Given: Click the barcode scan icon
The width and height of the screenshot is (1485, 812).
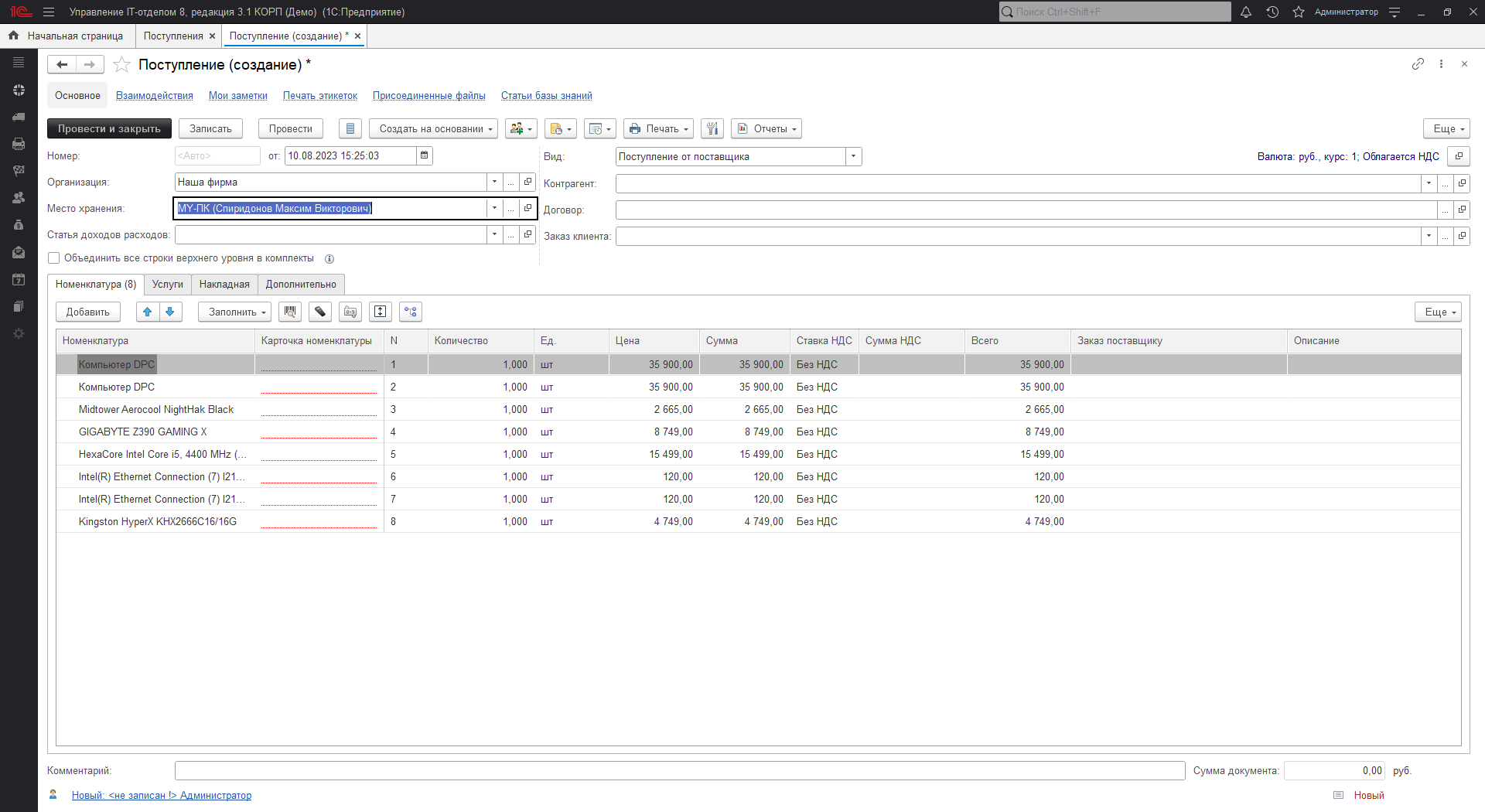Looking at the screenshot, I should click(290, 312).
